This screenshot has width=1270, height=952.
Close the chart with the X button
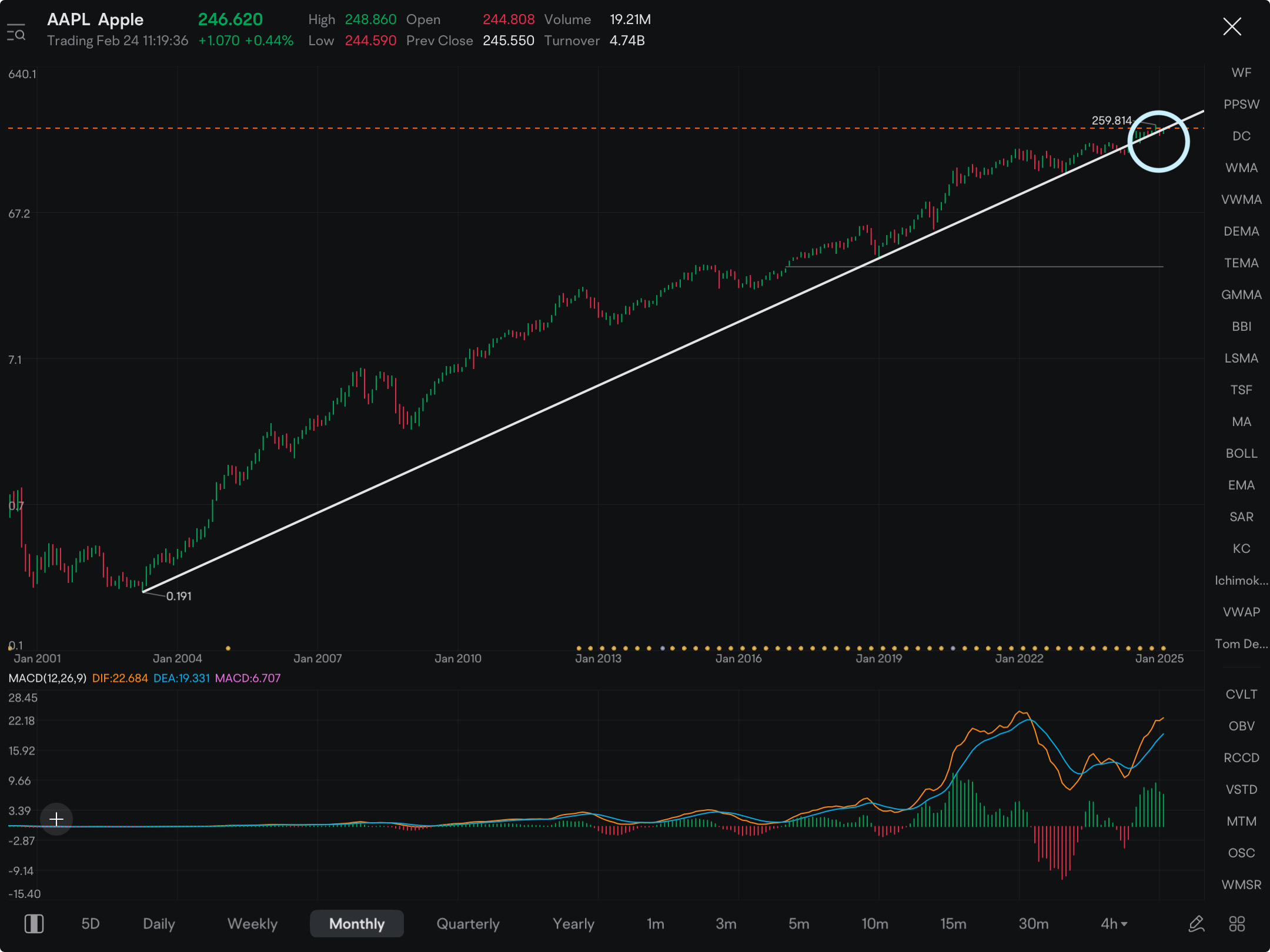pyautogui.click(x=1232, y=26)
